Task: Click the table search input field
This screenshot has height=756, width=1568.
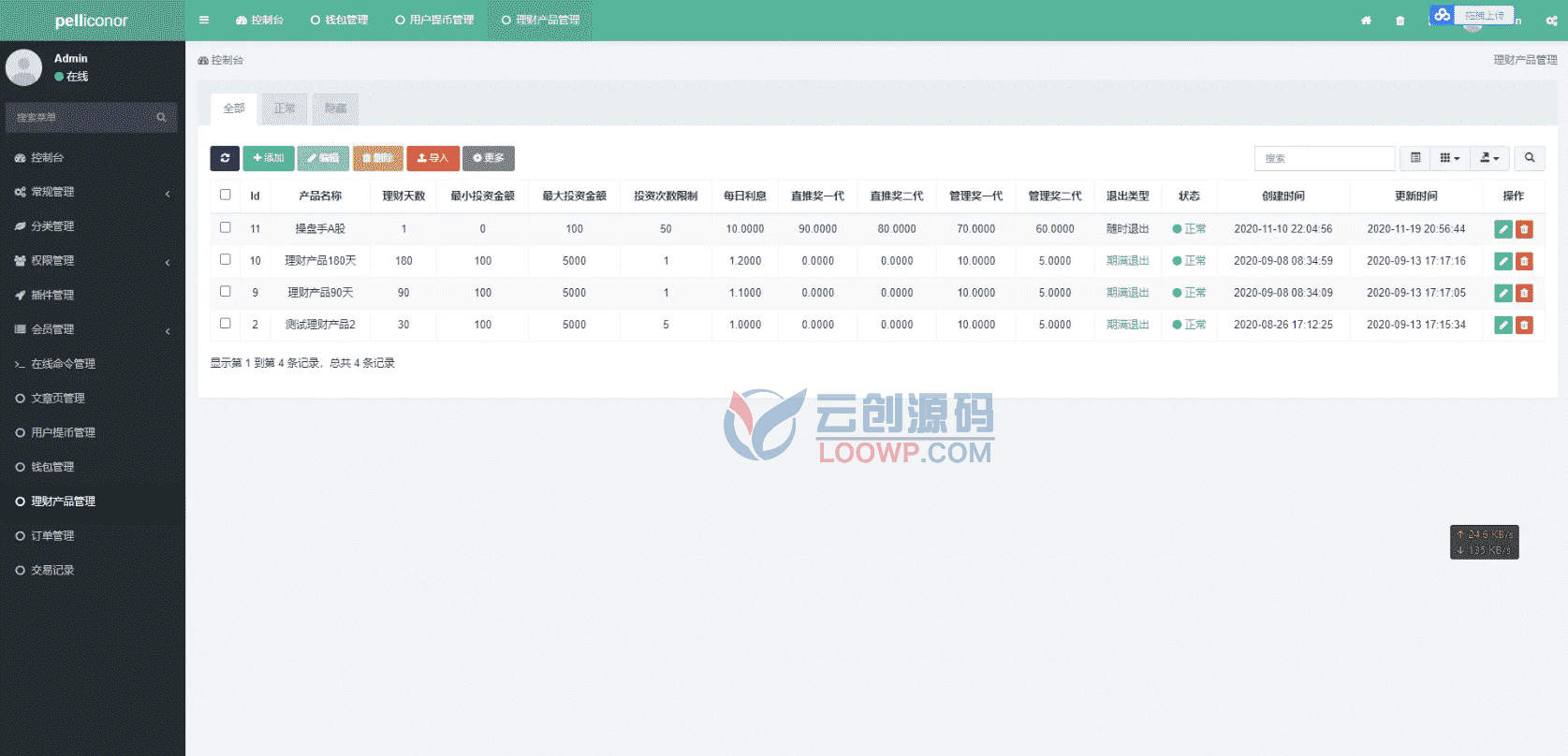Action: [x=1325, y=158]
